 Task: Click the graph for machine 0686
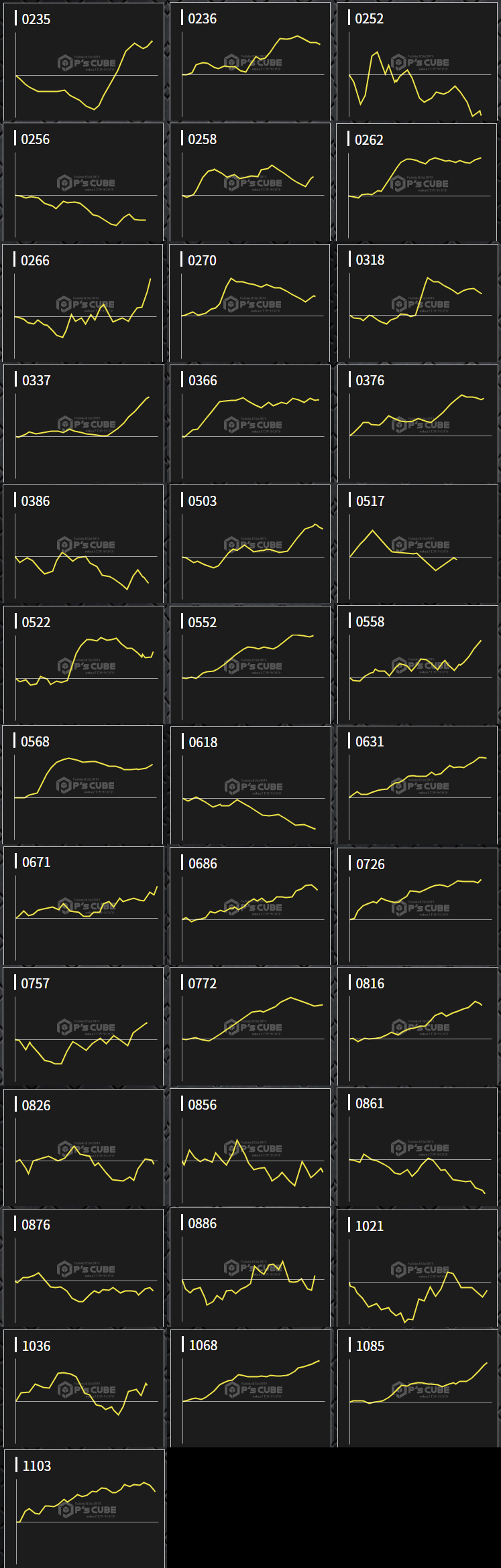[x=250, y=907]
